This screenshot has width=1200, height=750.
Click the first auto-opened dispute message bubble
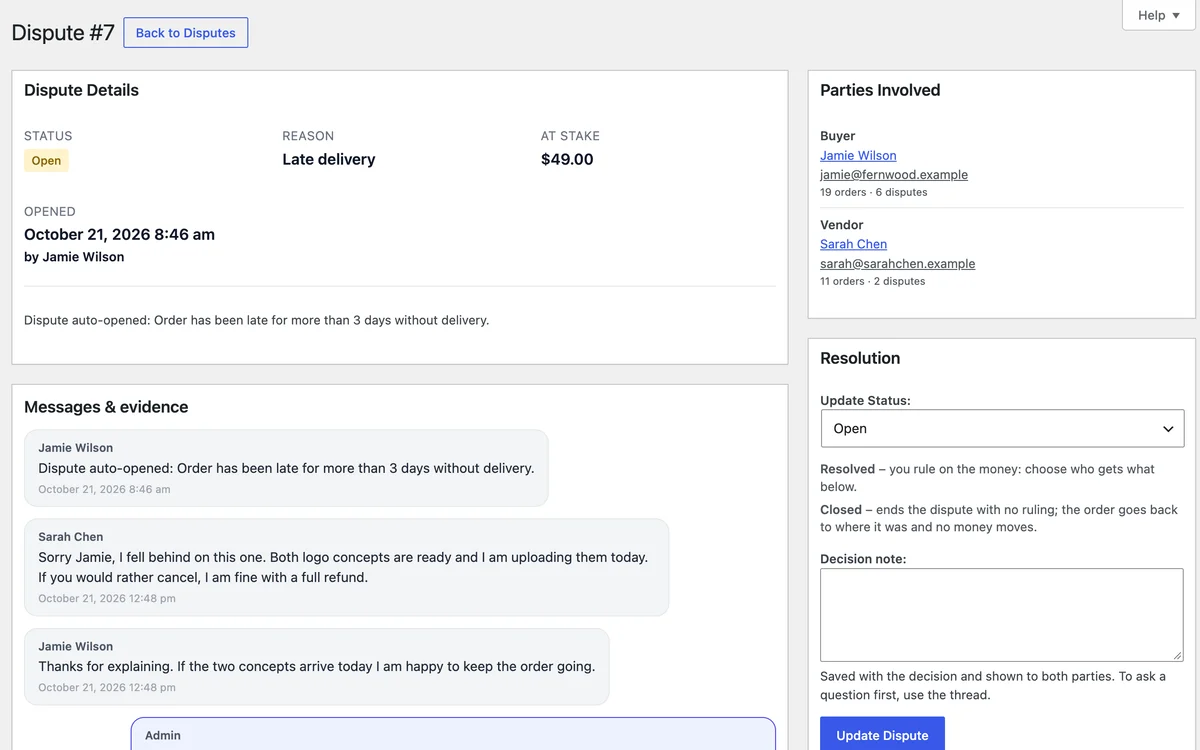[x=286, y=468]
